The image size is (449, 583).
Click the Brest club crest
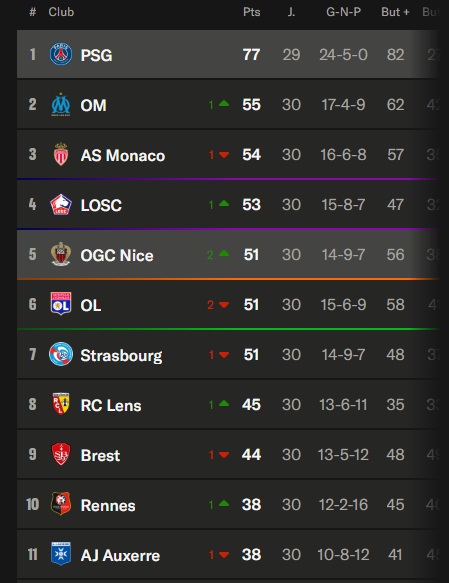pyautogui.click(x=61, y=454)
